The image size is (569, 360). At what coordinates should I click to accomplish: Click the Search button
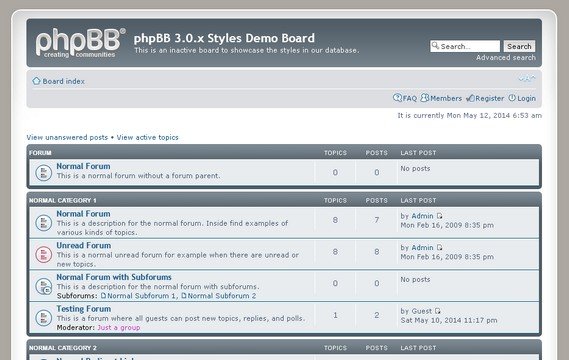pos(519,46)
